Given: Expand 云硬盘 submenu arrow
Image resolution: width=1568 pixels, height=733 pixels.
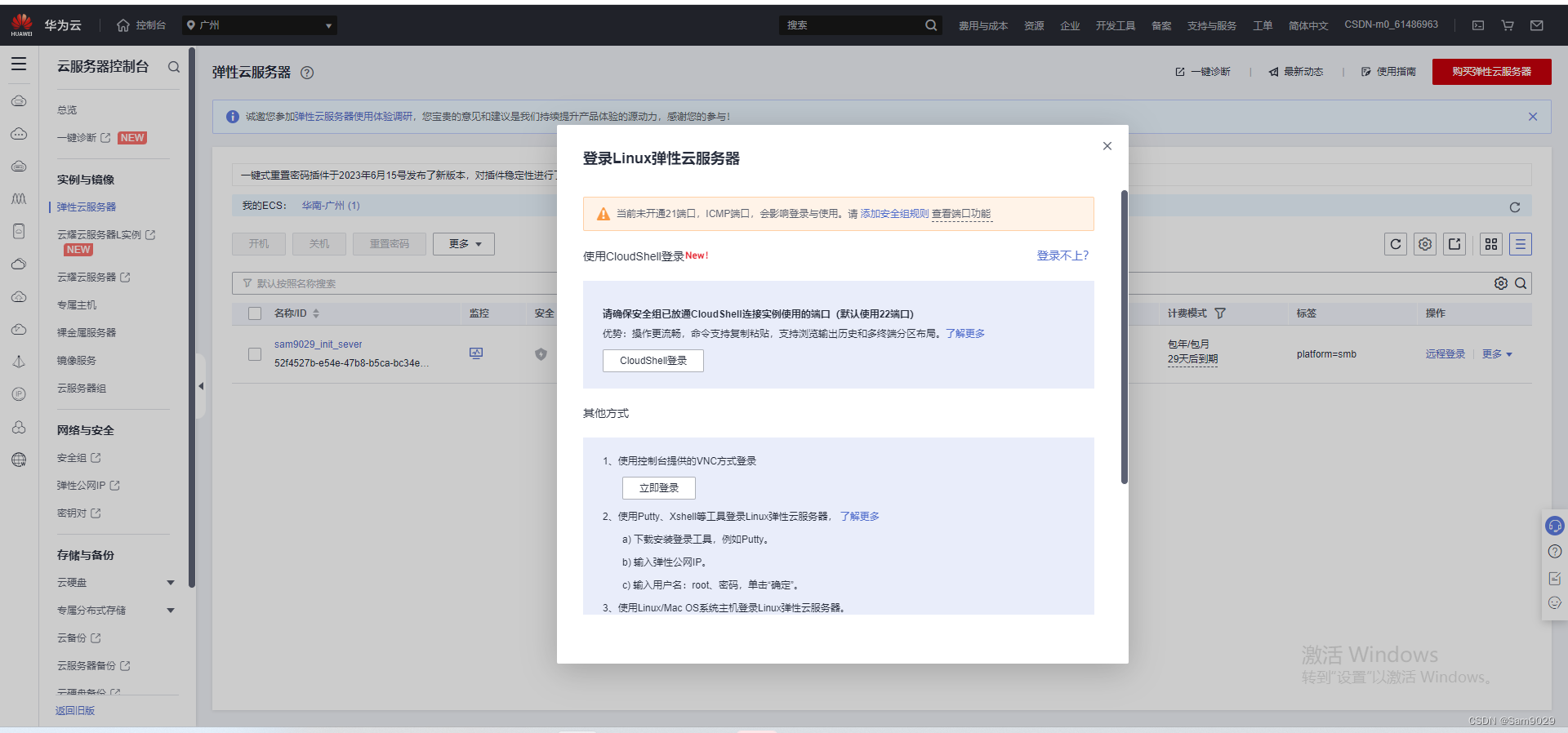Looking at the screenshot, I should (171, 583).
